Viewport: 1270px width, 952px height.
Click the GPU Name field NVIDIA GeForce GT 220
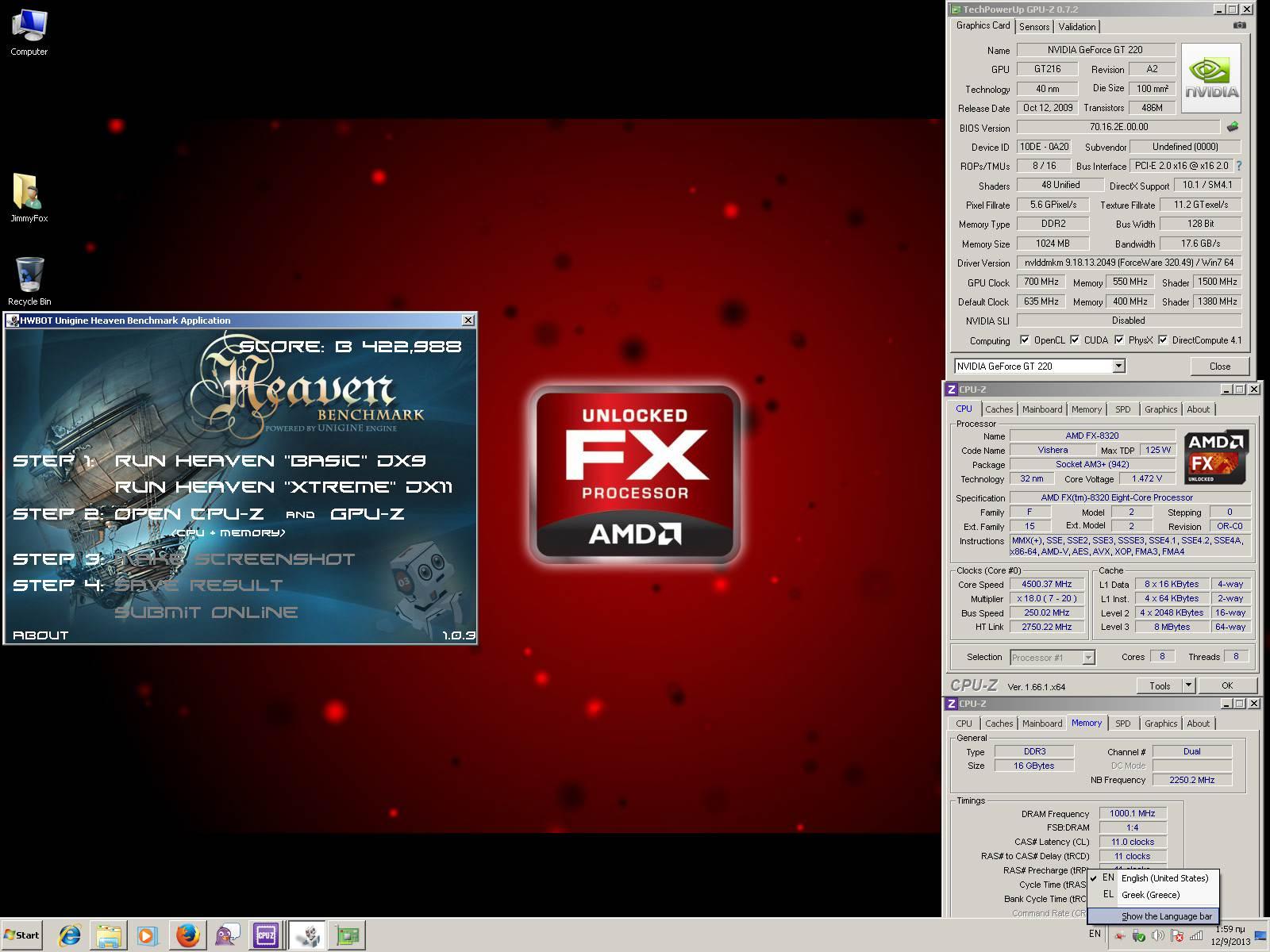tap(1095, 50)
